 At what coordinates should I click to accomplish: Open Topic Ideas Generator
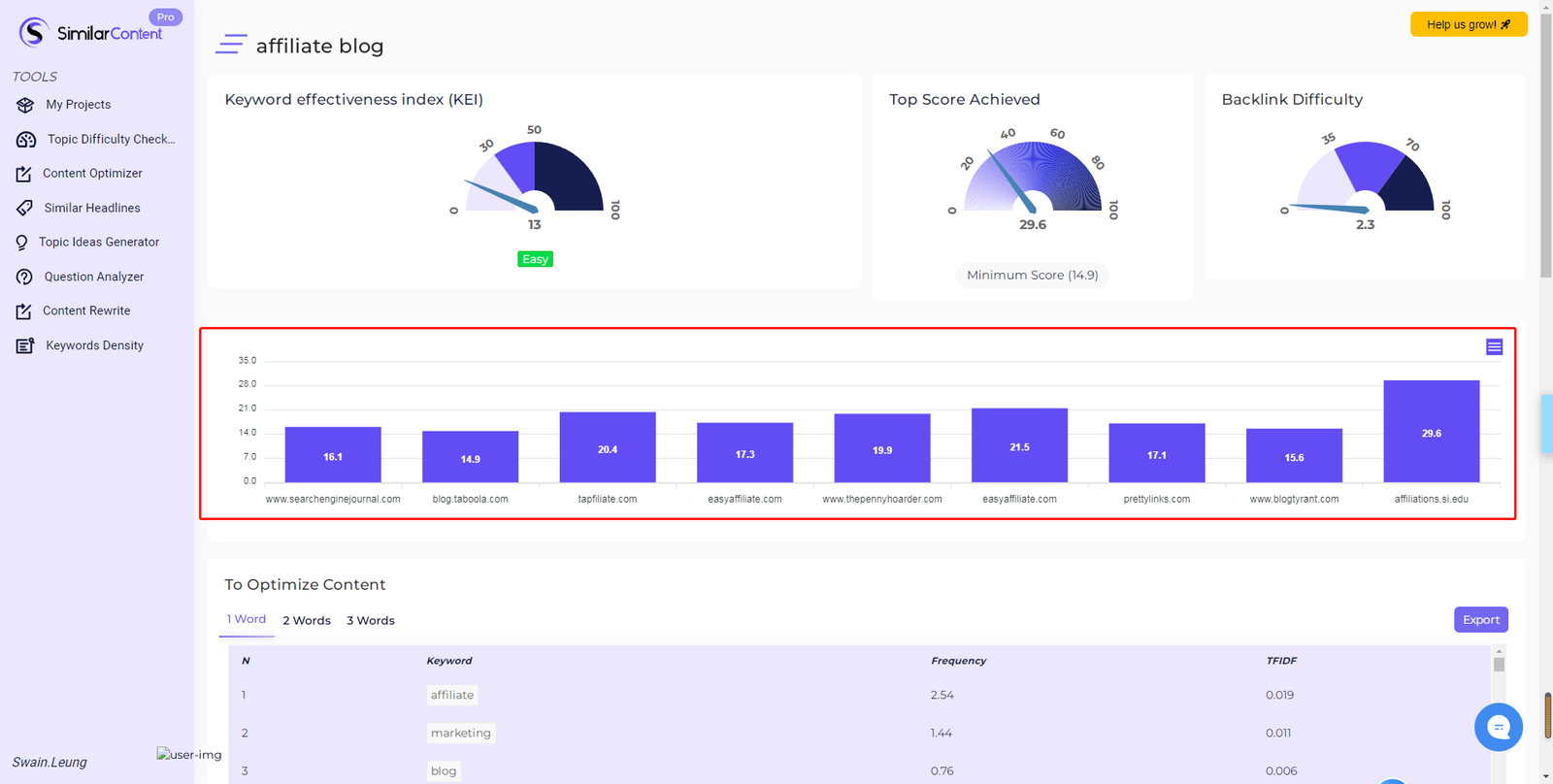click(99, 243)
